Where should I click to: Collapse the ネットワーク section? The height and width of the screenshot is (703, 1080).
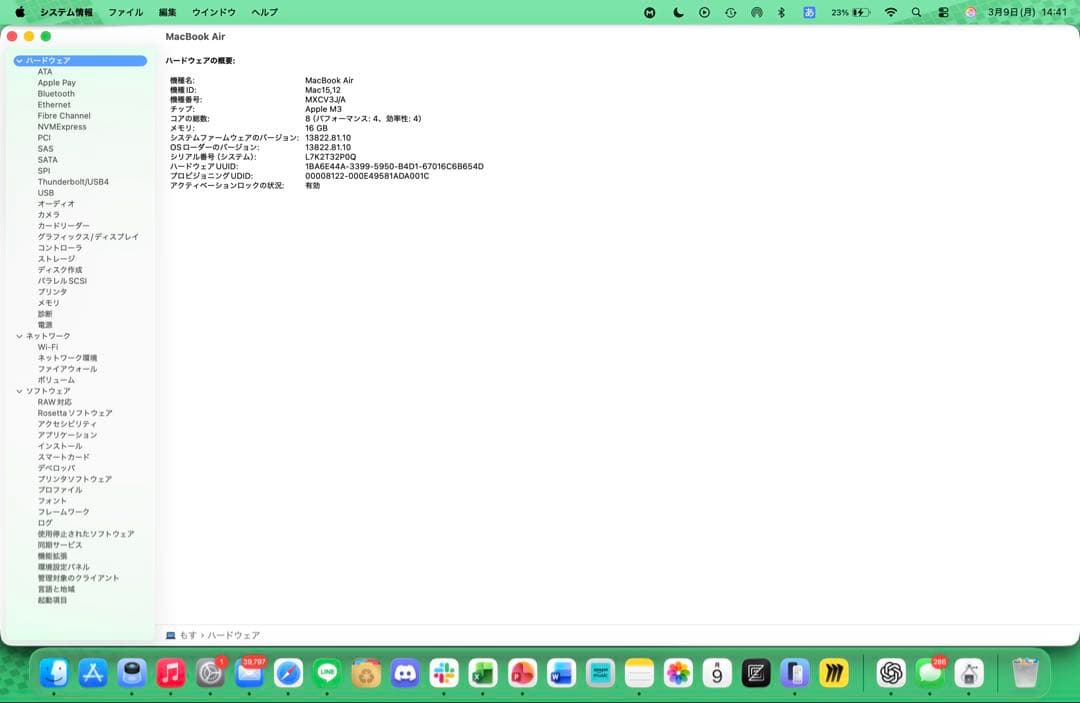coord(19,336)
